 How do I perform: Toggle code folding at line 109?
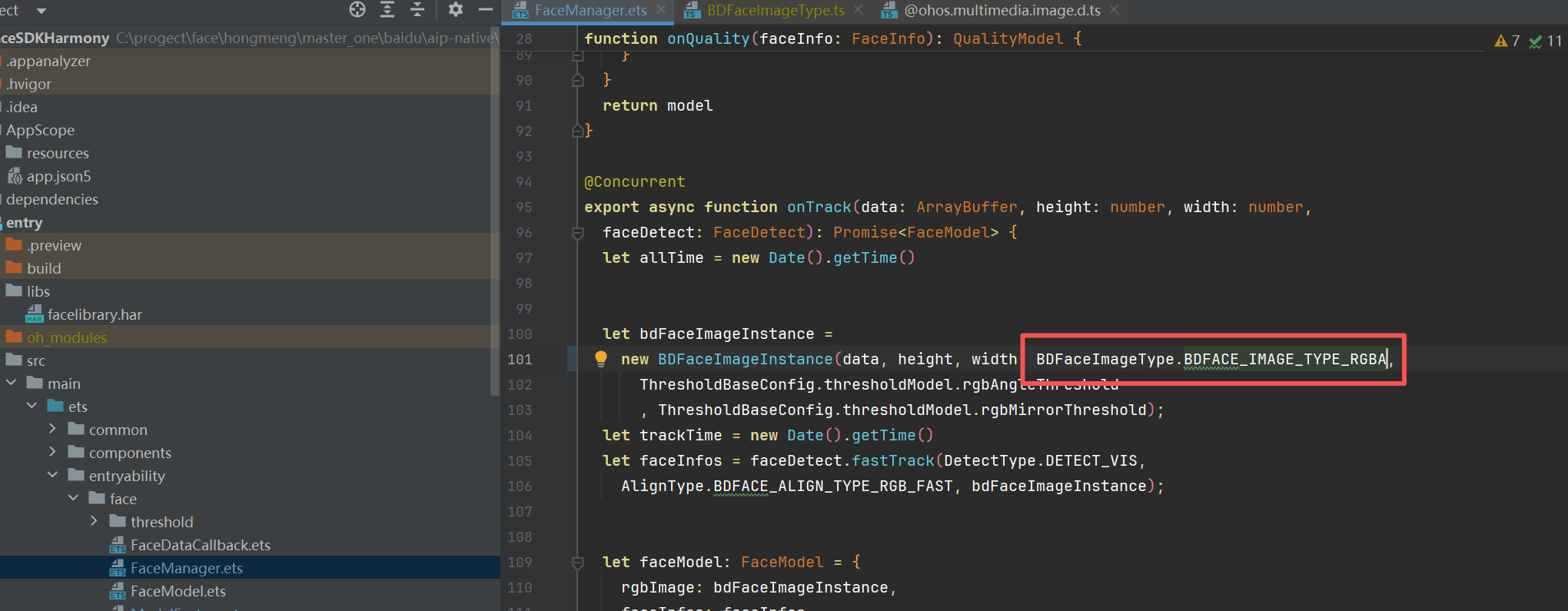coord(578,563)
